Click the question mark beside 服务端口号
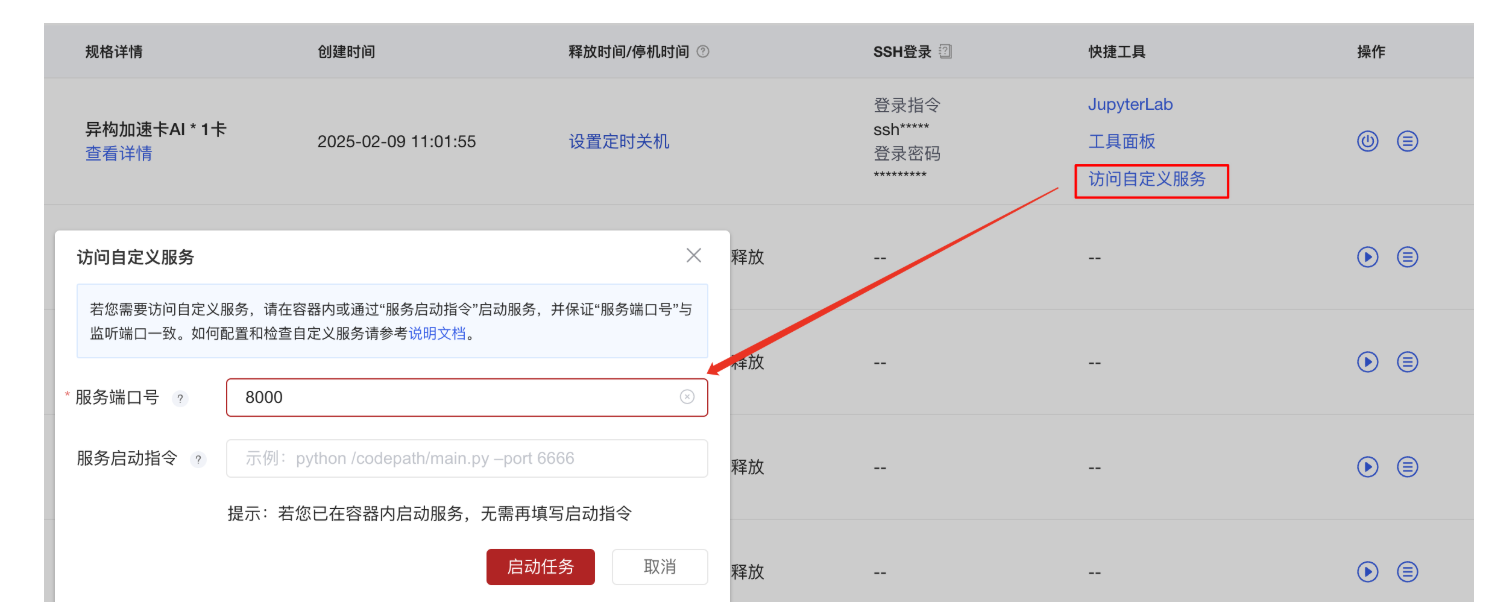 point(180,398)
